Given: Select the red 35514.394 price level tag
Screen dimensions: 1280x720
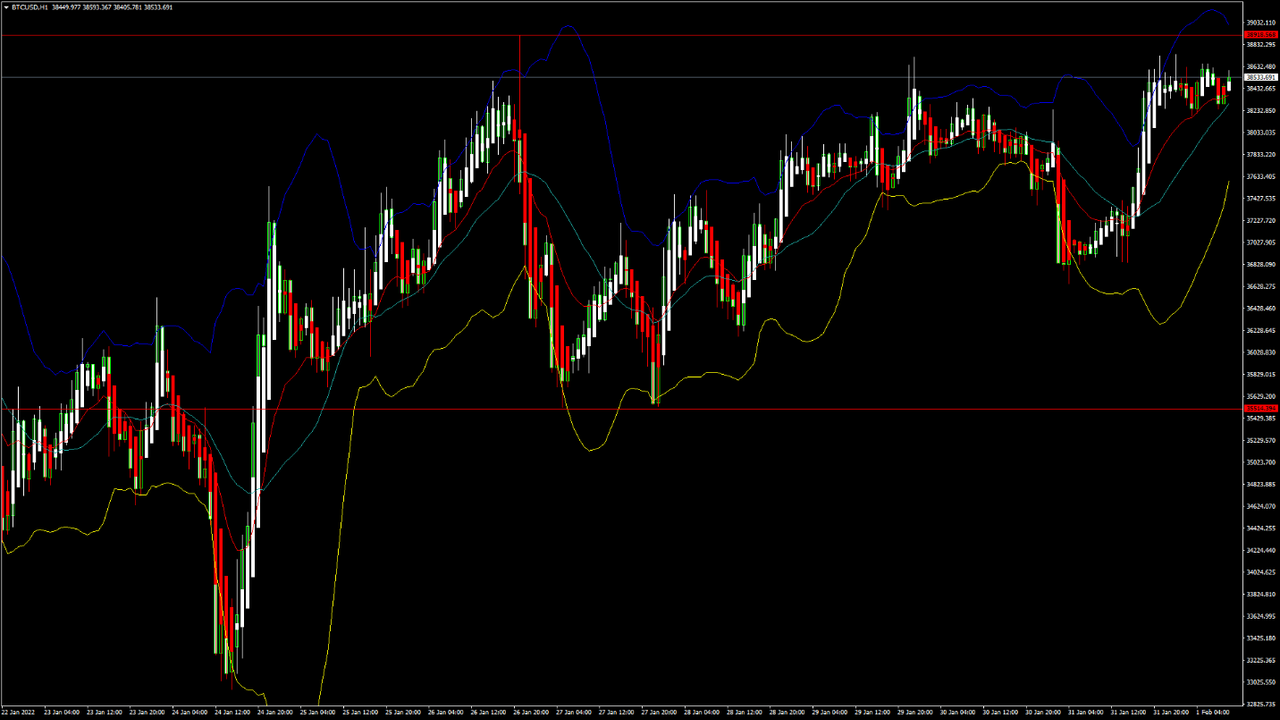Looking at the screenshot, I should [1260, 409].
